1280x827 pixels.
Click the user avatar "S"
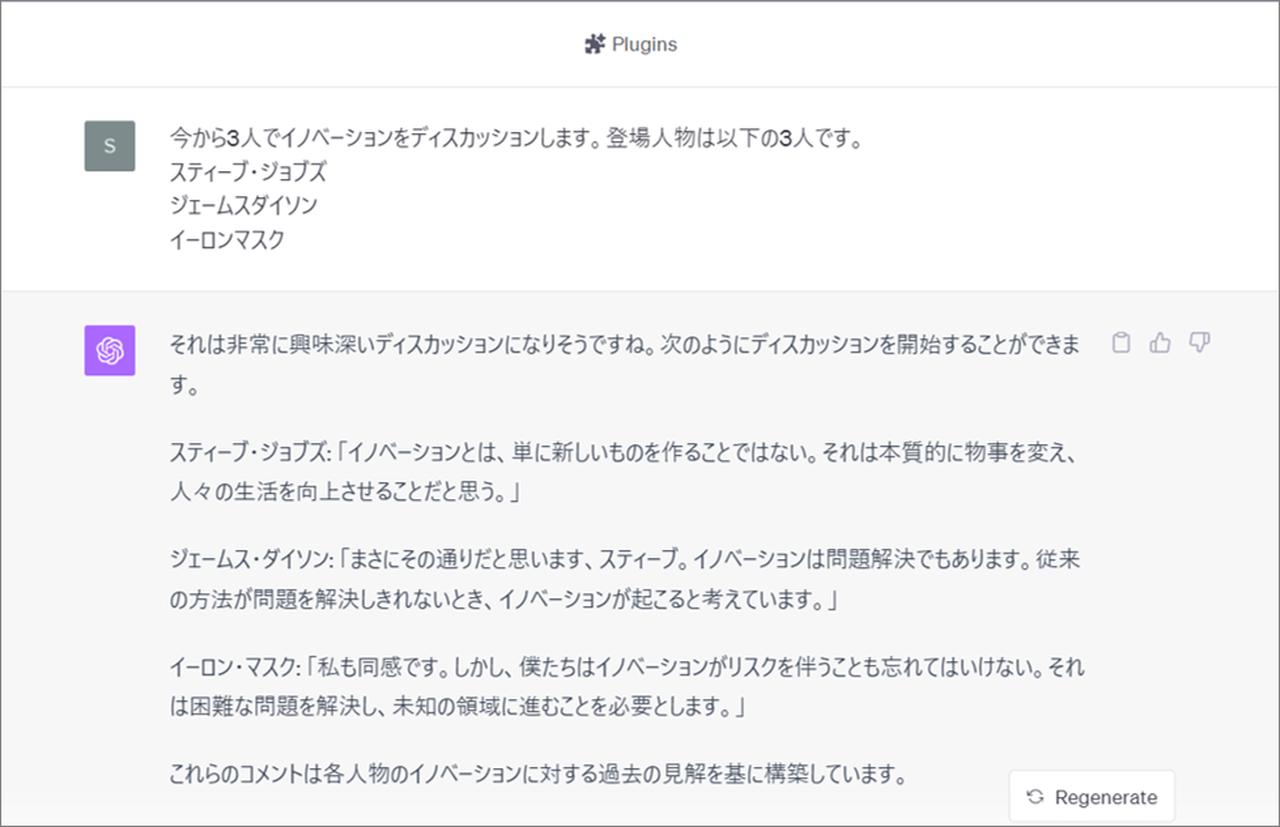pos(110,146)
